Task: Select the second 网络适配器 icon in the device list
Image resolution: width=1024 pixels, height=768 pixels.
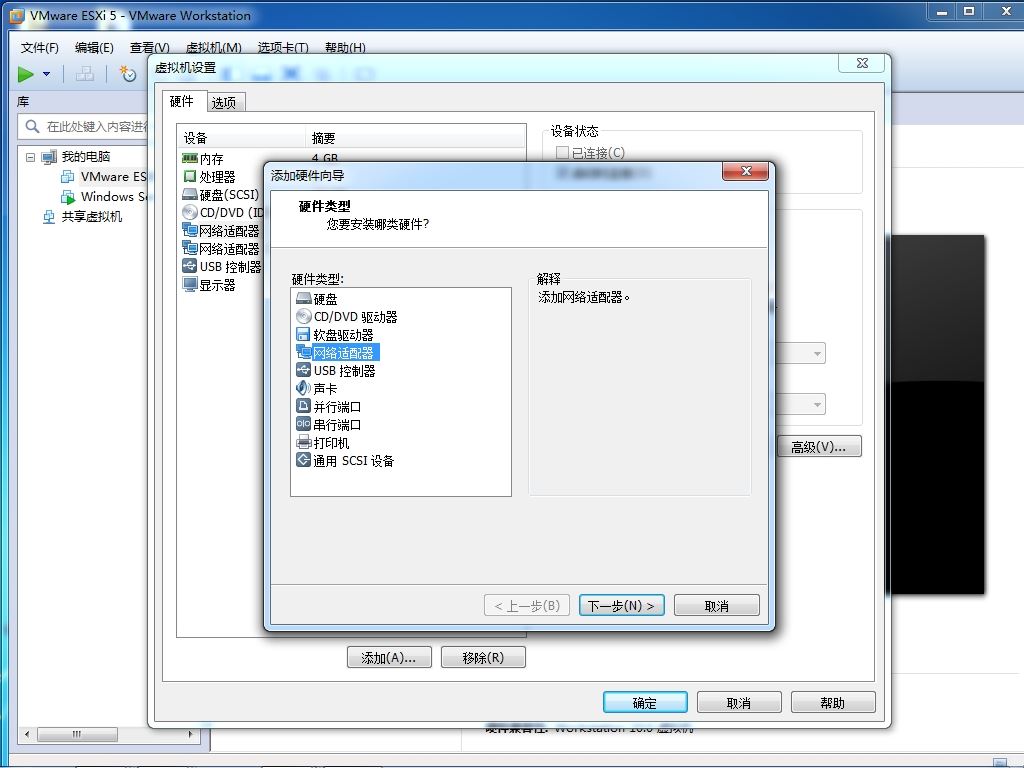Action: [189, 248]
